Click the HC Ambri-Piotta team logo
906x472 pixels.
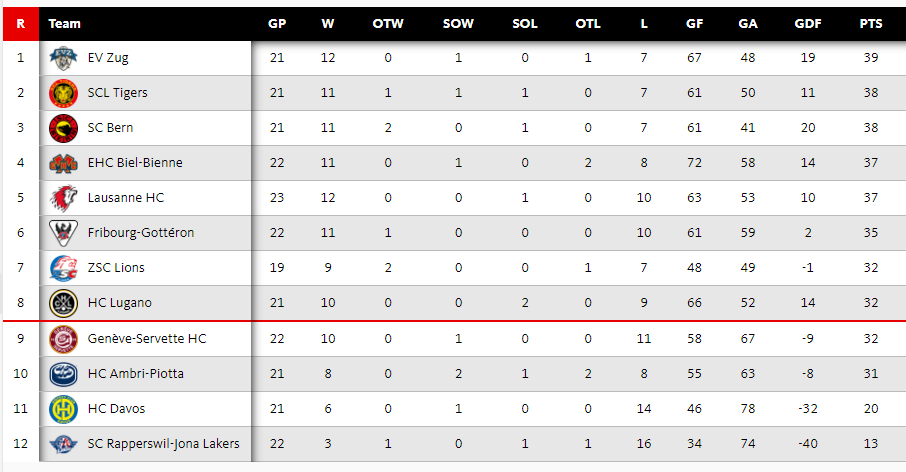(63, 374)
